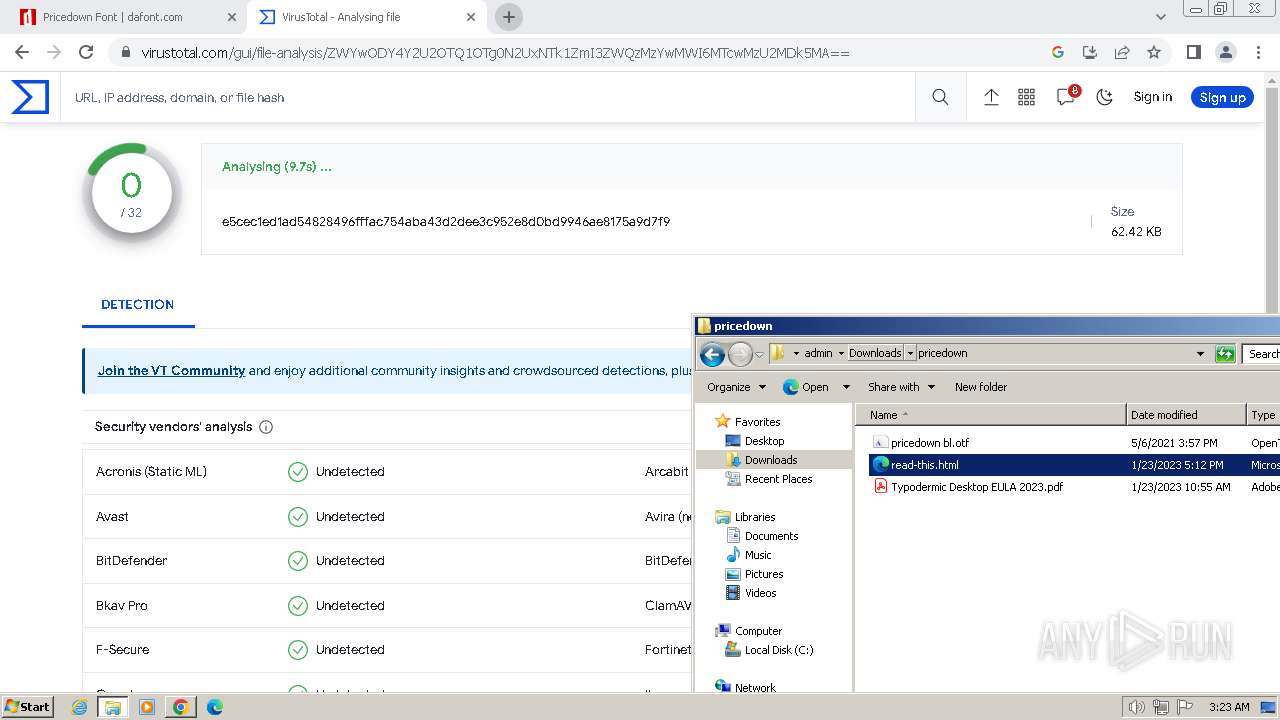Open the Chrome three-dot menu
Screen dimensions: 1280x720
point(1257,52)
